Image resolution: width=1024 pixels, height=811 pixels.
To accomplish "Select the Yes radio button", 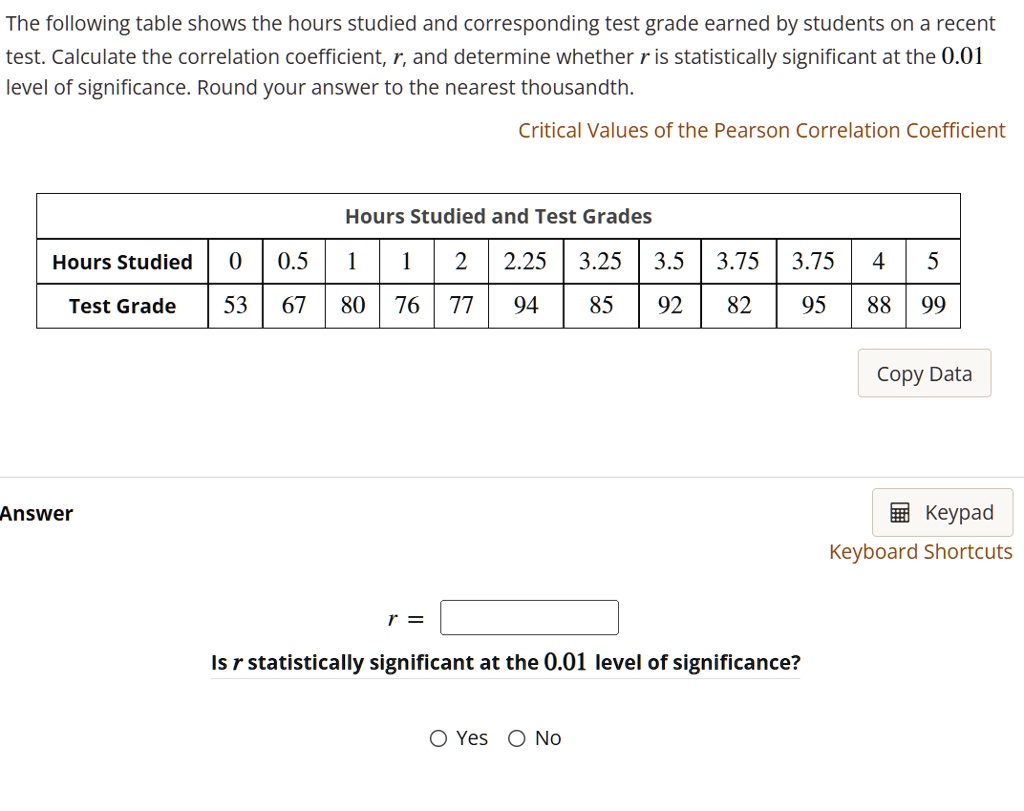I will point(438,738).
